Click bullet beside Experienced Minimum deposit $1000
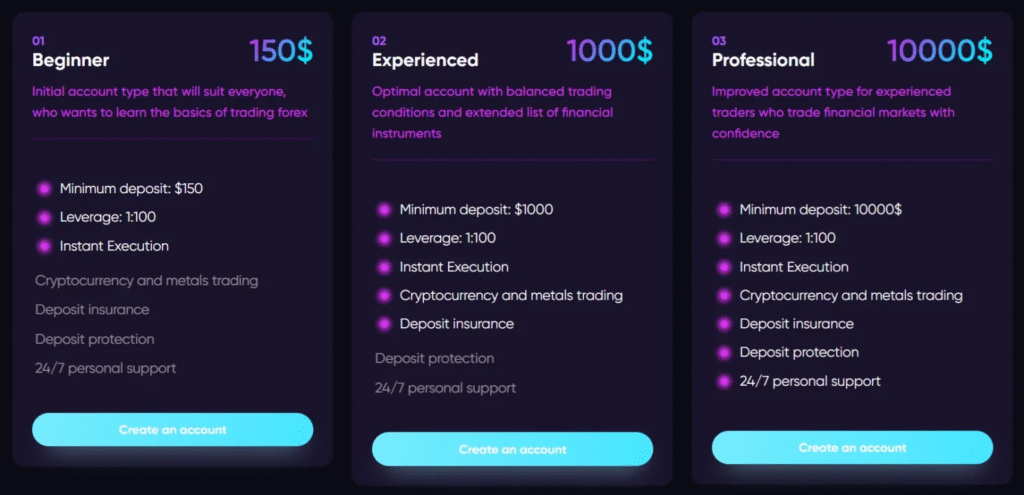The image size is (1024, 495). pos(384,210)
